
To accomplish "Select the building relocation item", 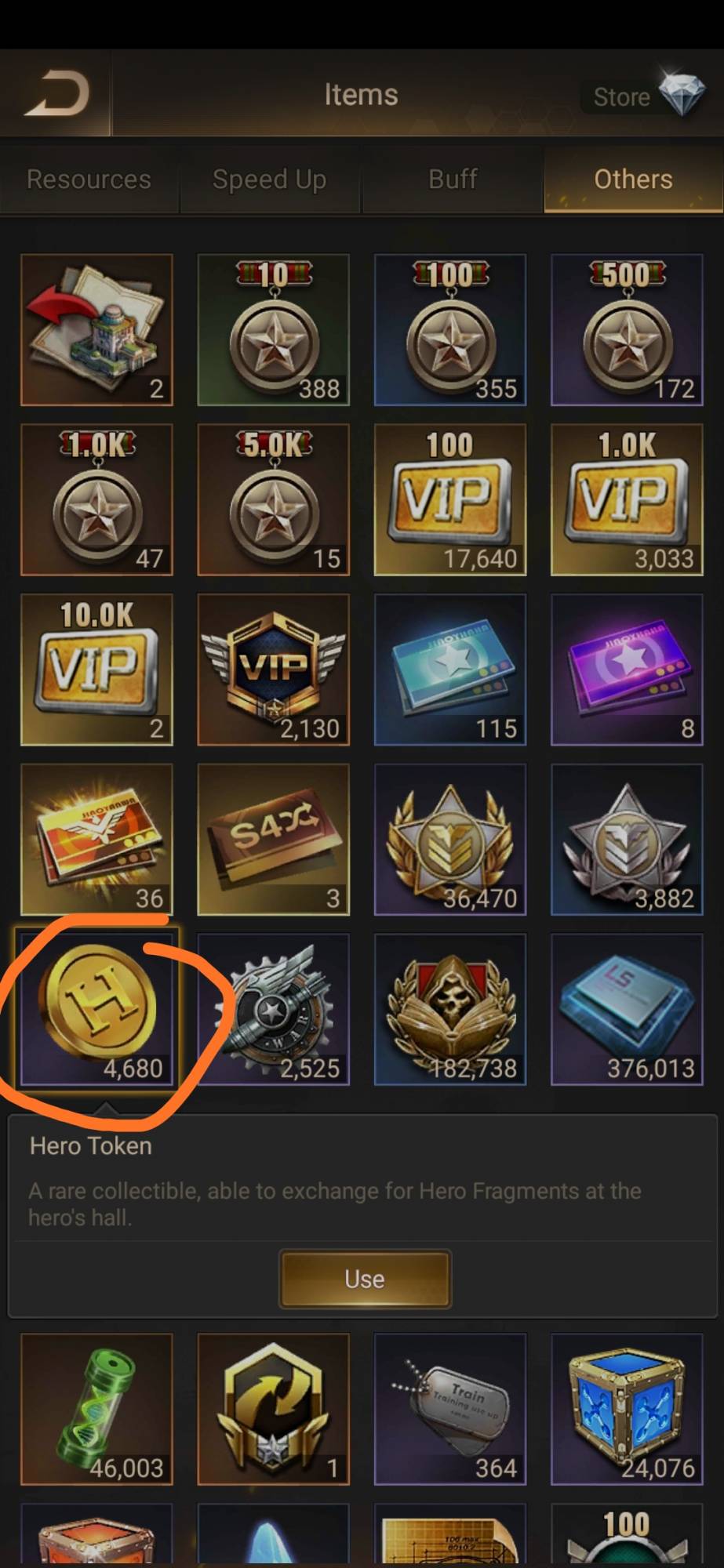I will (96, 330).
